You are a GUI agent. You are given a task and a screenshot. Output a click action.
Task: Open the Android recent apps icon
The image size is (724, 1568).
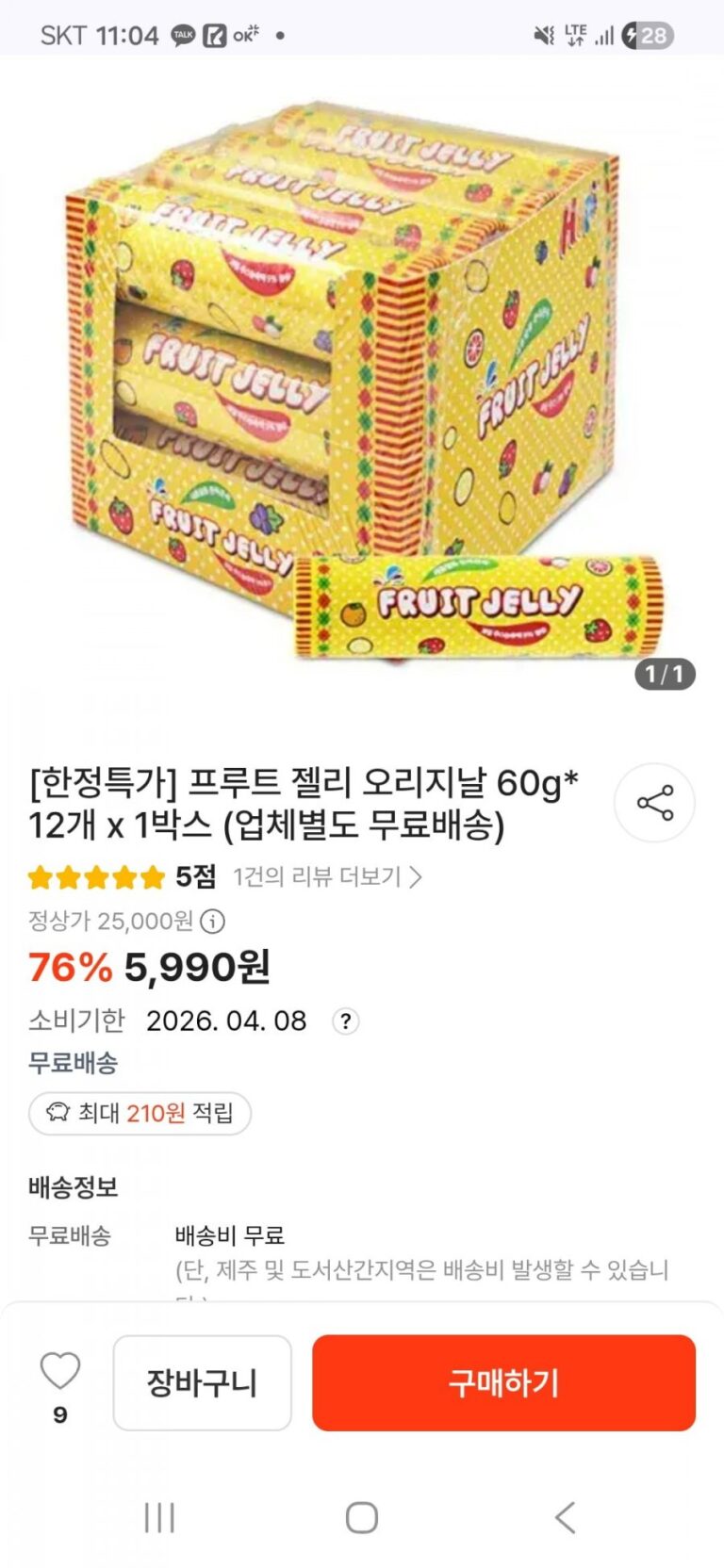pyautogui.click(x=159, y=1517)
